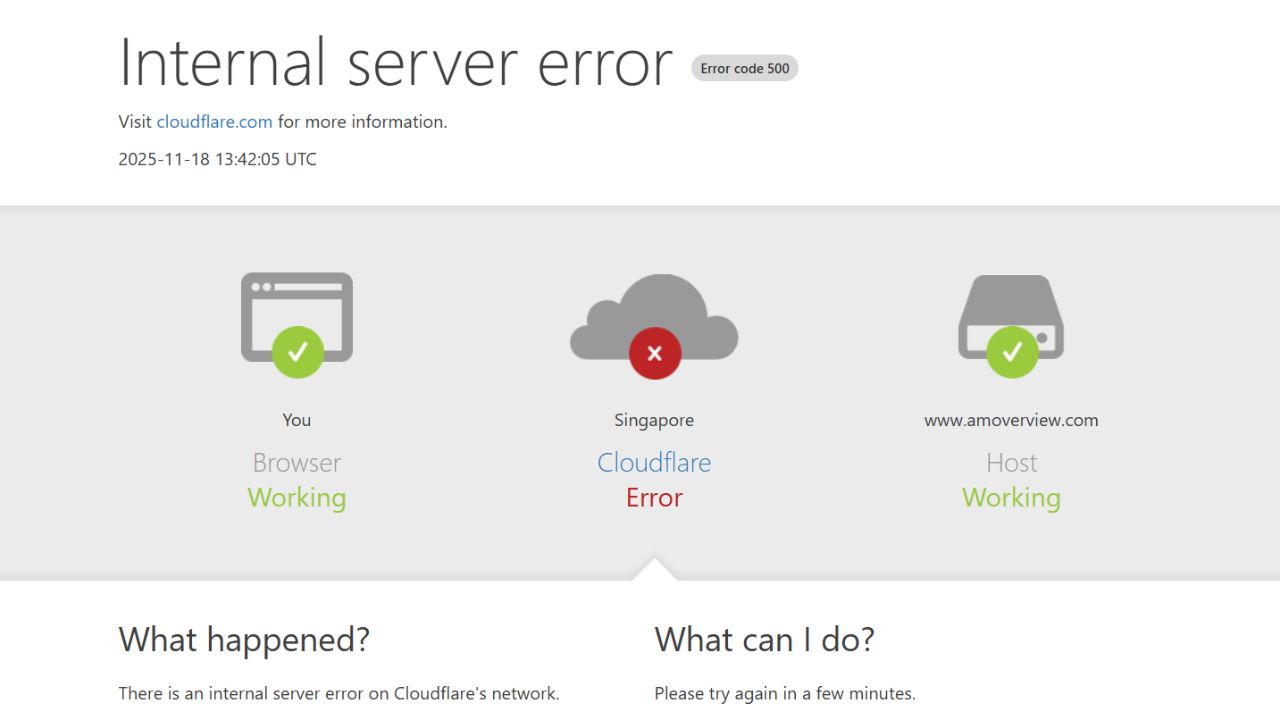The height and width of the screenshot is (720, 1280).
Task: Open the cloudflare.com link for more information
Action: coord(214,121)
